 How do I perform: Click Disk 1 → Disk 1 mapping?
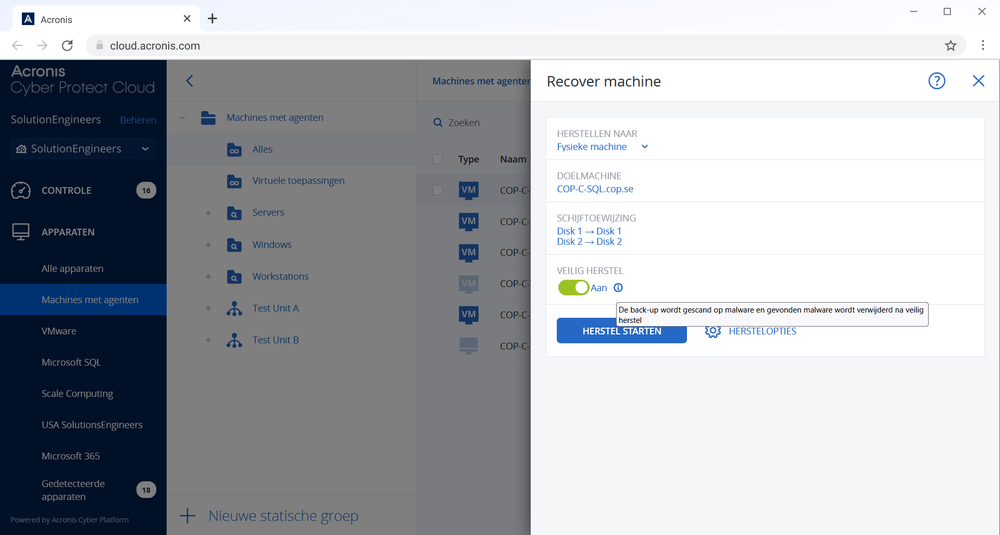(589, 231)
